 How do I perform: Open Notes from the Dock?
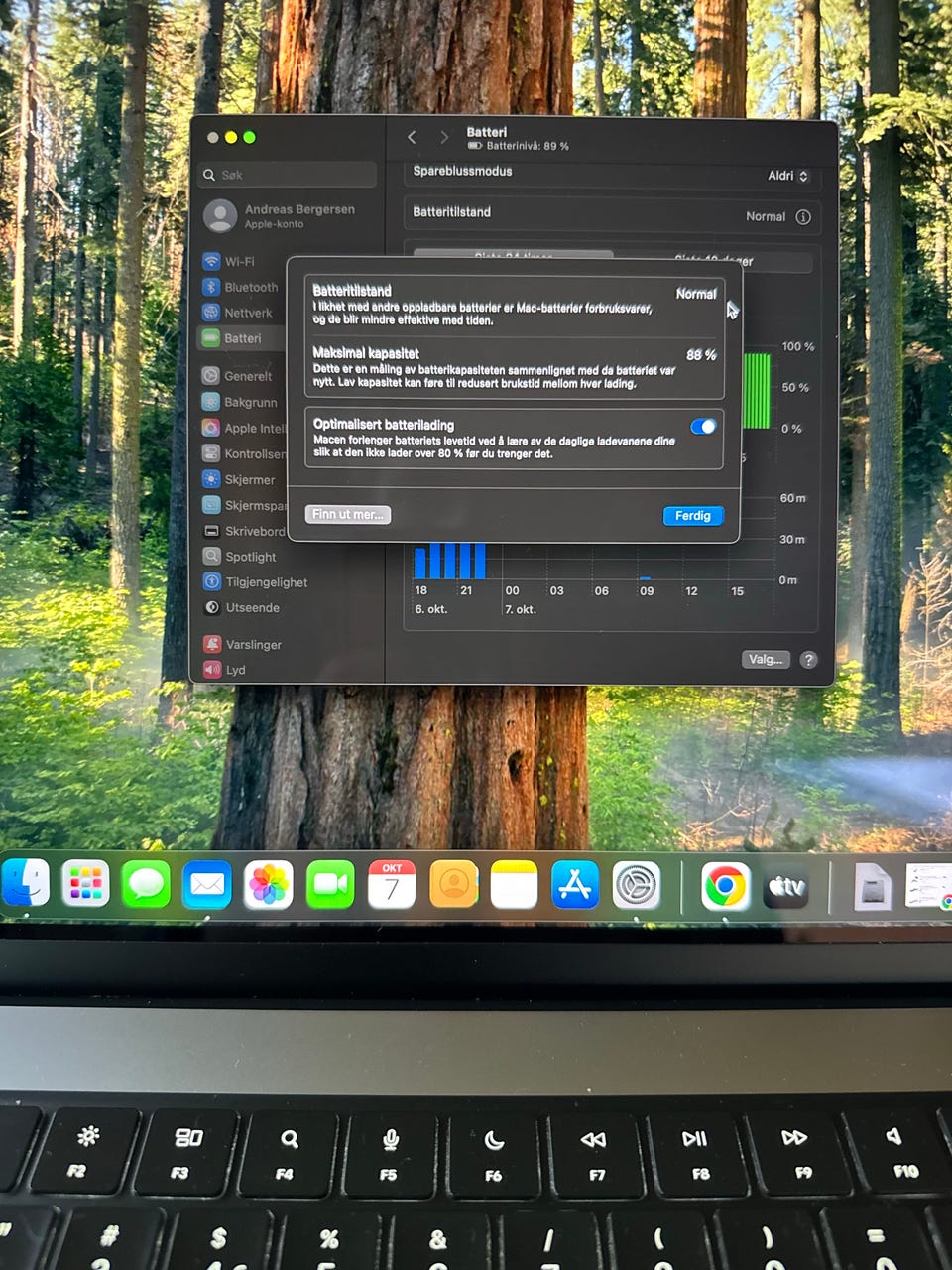(514, 884)
